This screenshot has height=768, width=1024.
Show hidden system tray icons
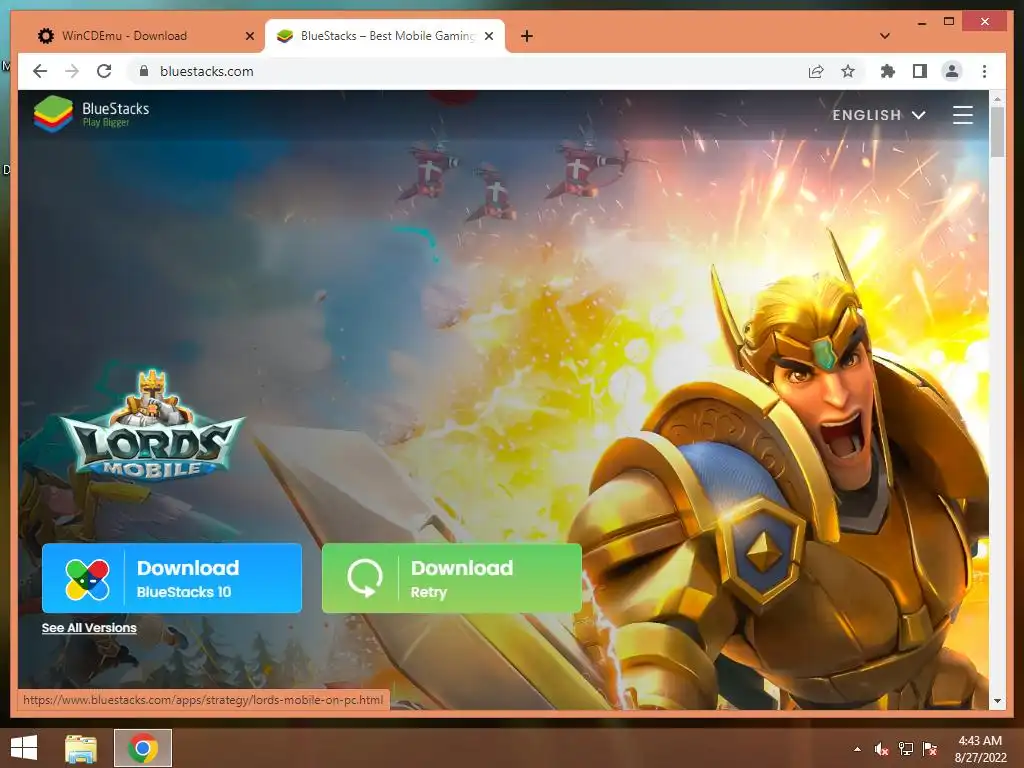click(x=857, y=749)
